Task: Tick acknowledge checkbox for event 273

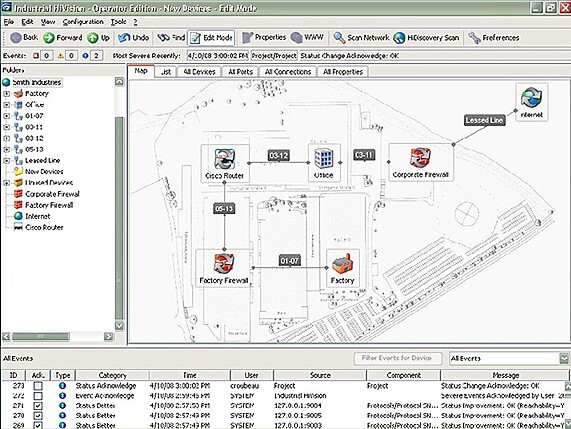Action: (x=38, y=386)
